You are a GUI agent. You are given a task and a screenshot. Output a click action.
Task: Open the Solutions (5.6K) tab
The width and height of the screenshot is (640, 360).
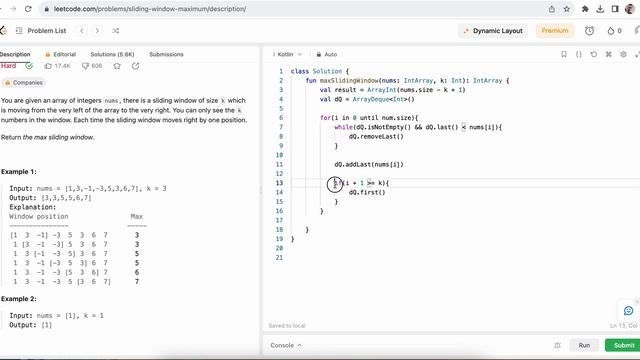coord(112,54)
